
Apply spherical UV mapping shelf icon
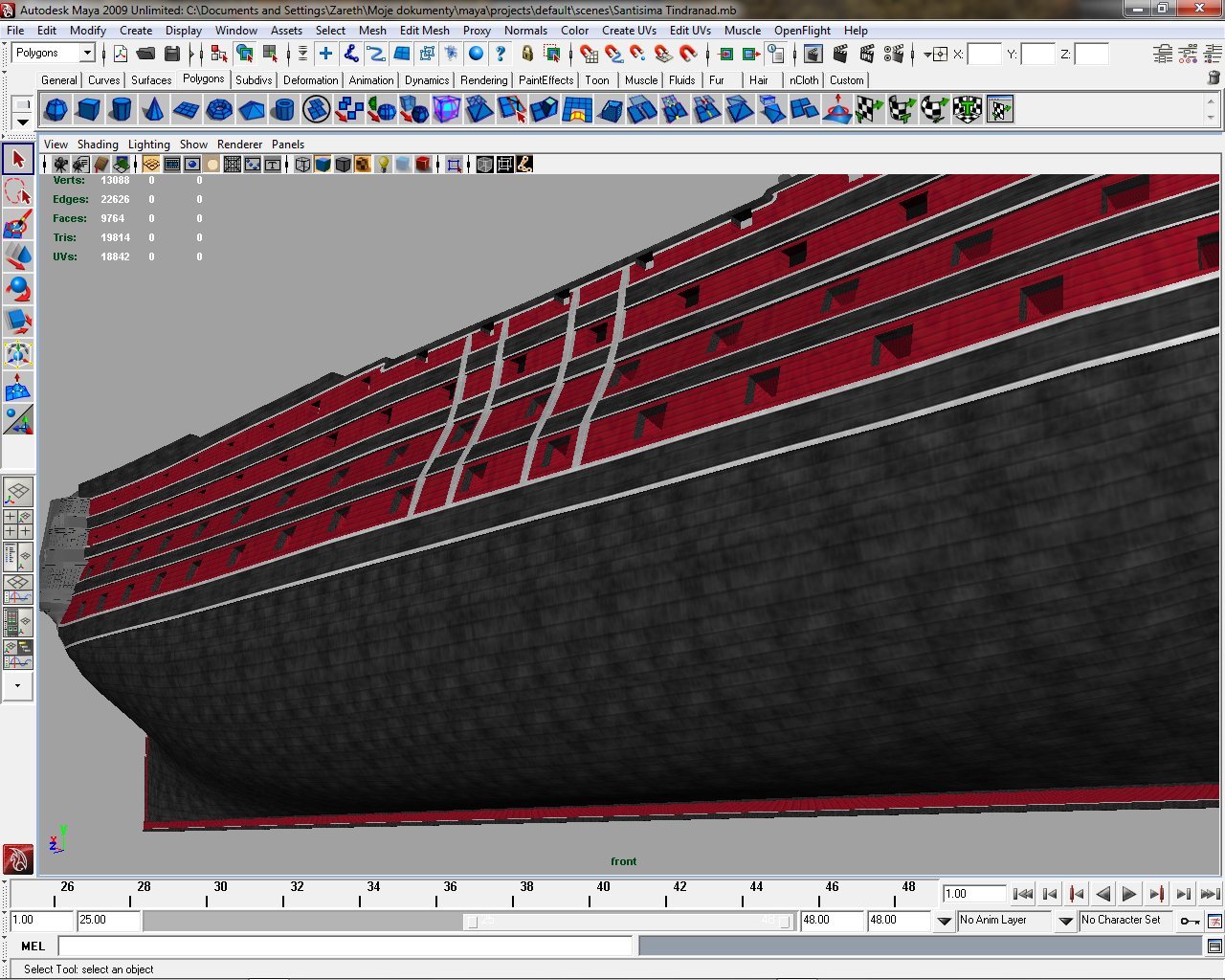pos(934,109)
